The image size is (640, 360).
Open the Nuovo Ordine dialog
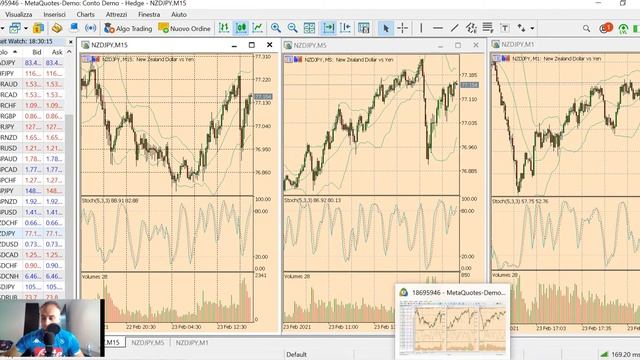[184, 28]
